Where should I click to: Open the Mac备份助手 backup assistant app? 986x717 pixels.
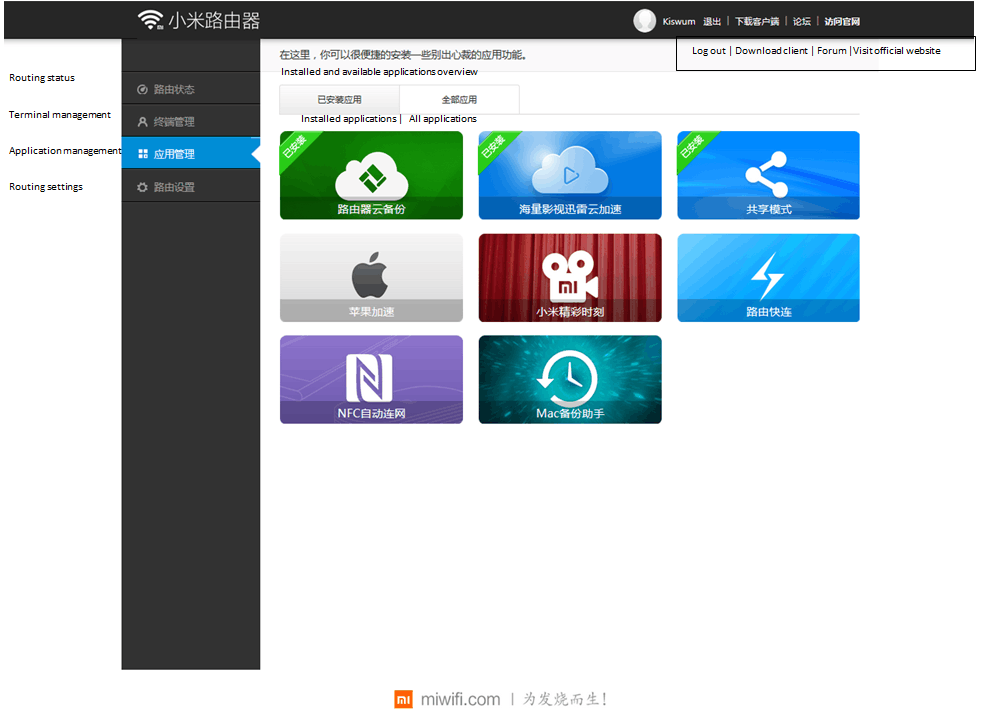pos(570,379)
